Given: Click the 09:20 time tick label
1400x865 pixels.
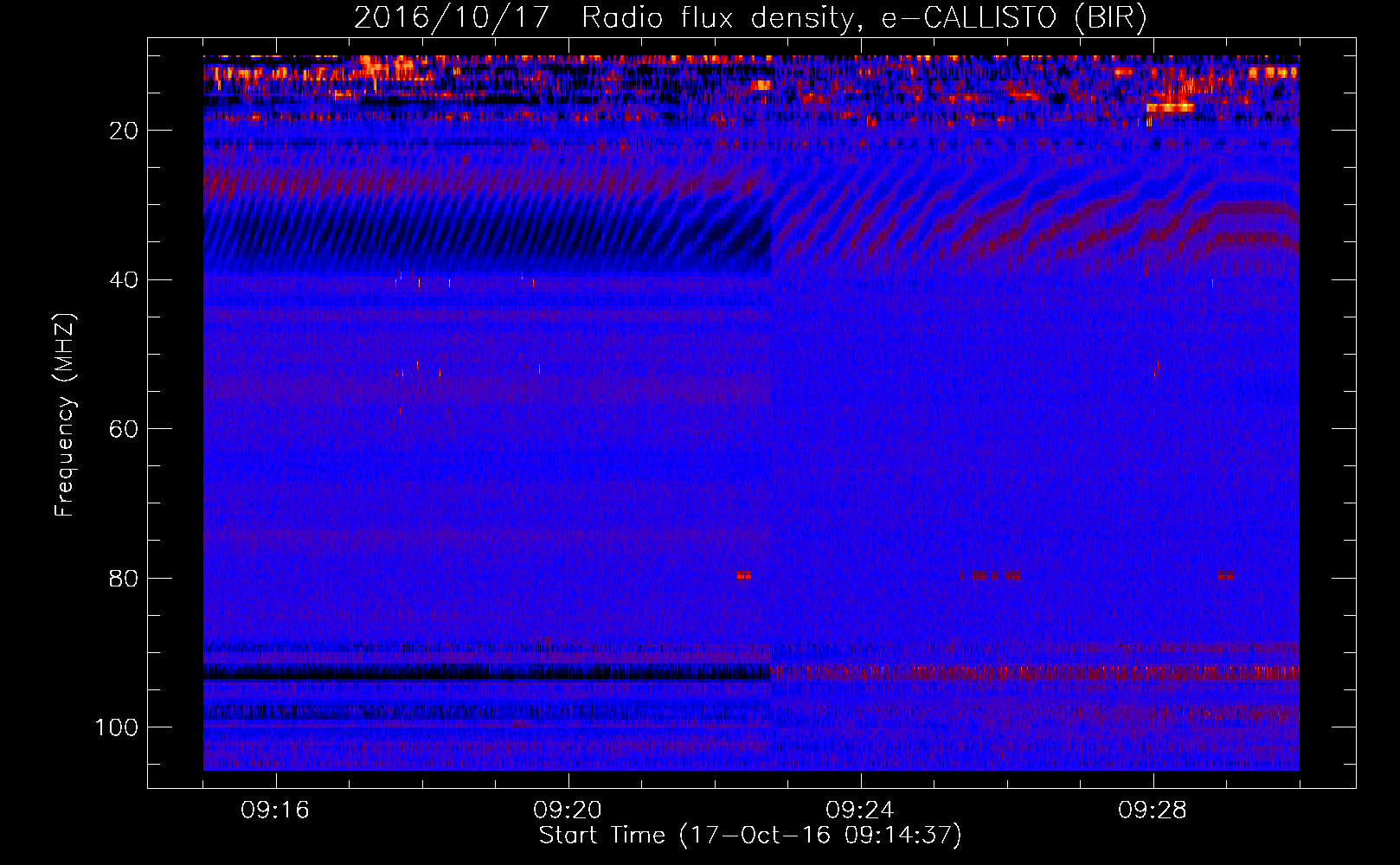Looking at the screenshot, I should (x=568, y=811).
